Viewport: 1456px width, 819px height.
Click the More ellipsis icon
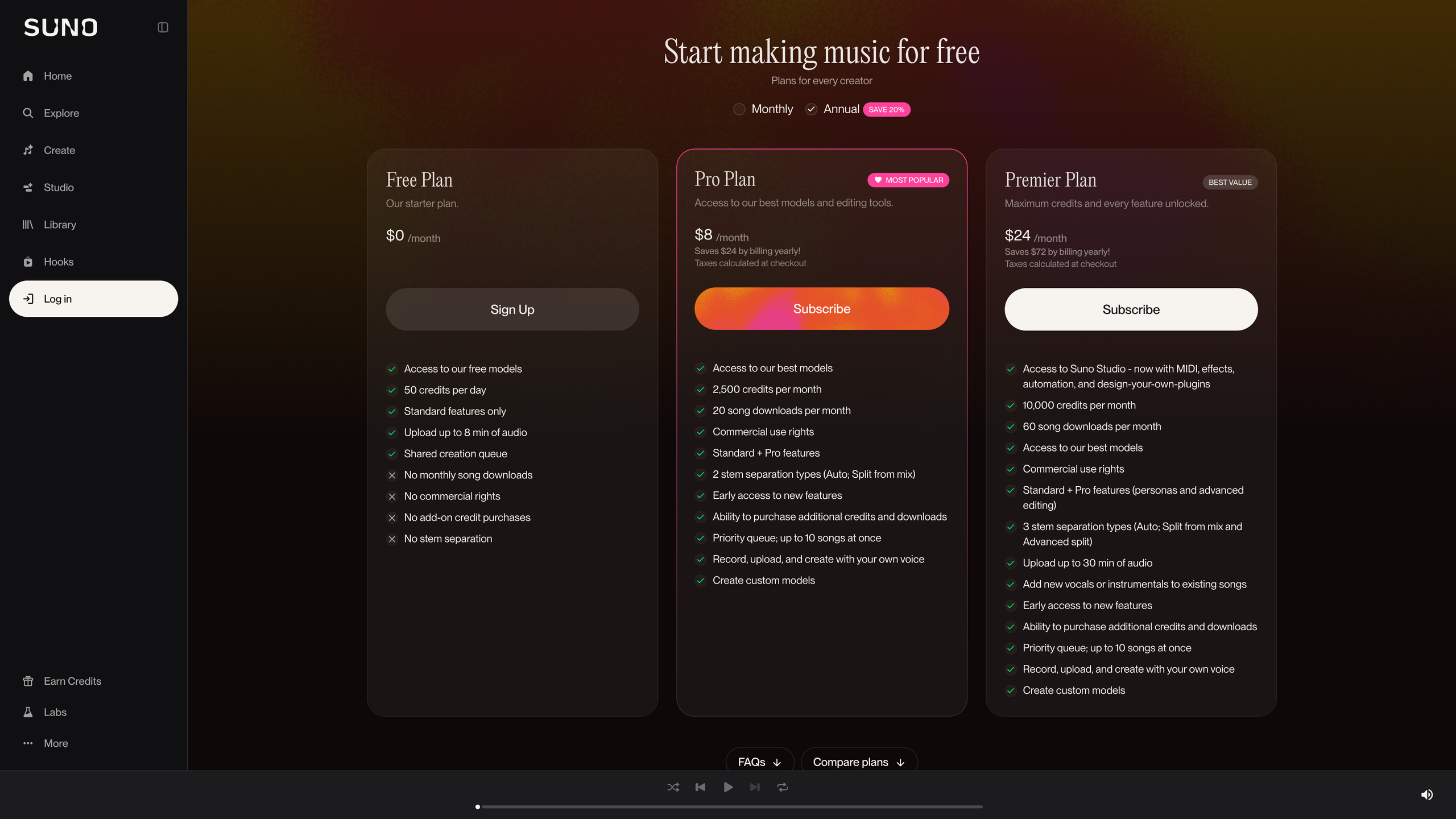[x=28, y=743]
